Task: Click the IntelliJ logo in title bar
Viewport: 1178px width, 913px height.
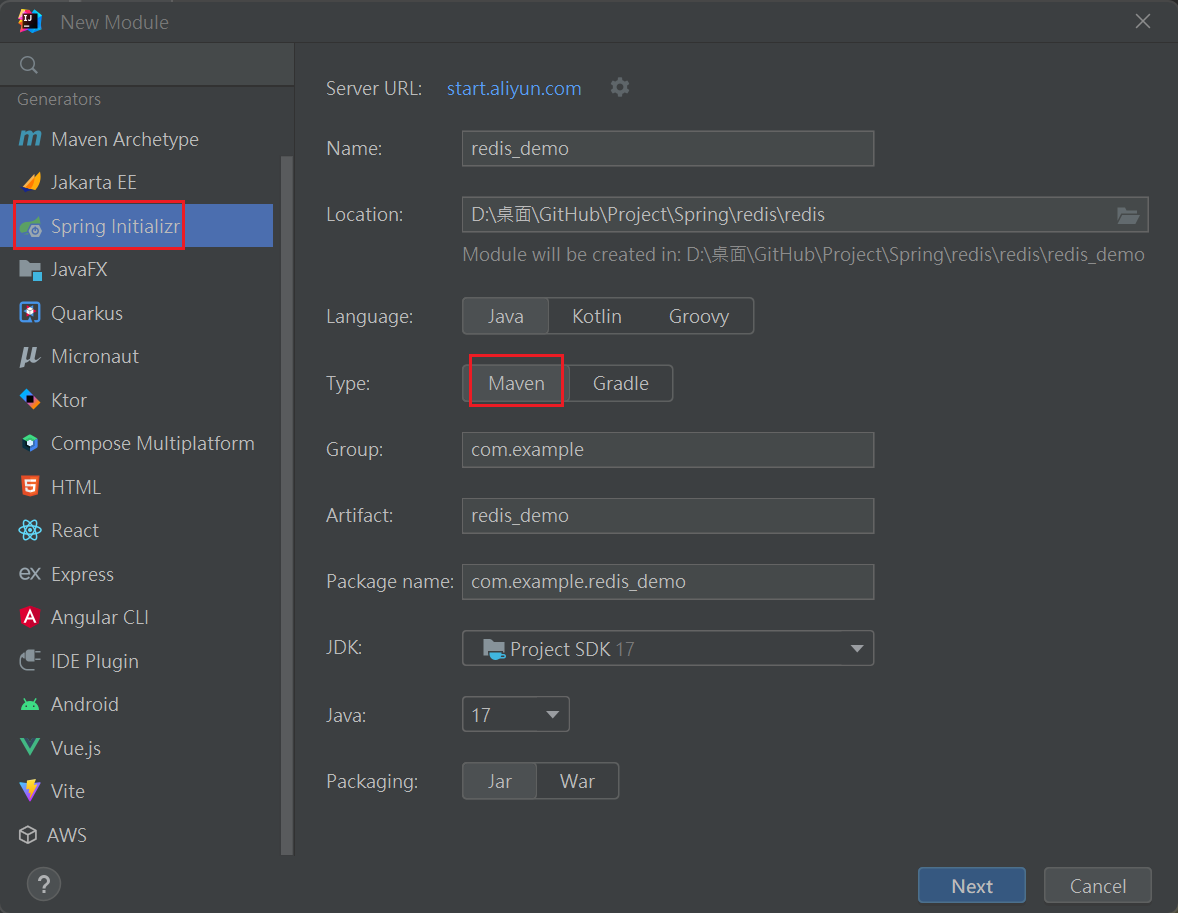Action: (x=30, y=21)
